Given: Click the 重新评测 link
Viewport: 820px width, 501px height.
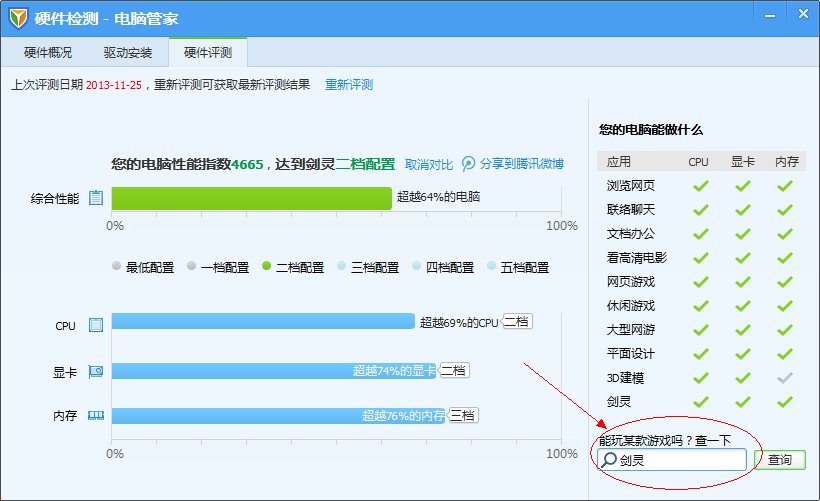Looking at the screenshot, I should 349,85.
